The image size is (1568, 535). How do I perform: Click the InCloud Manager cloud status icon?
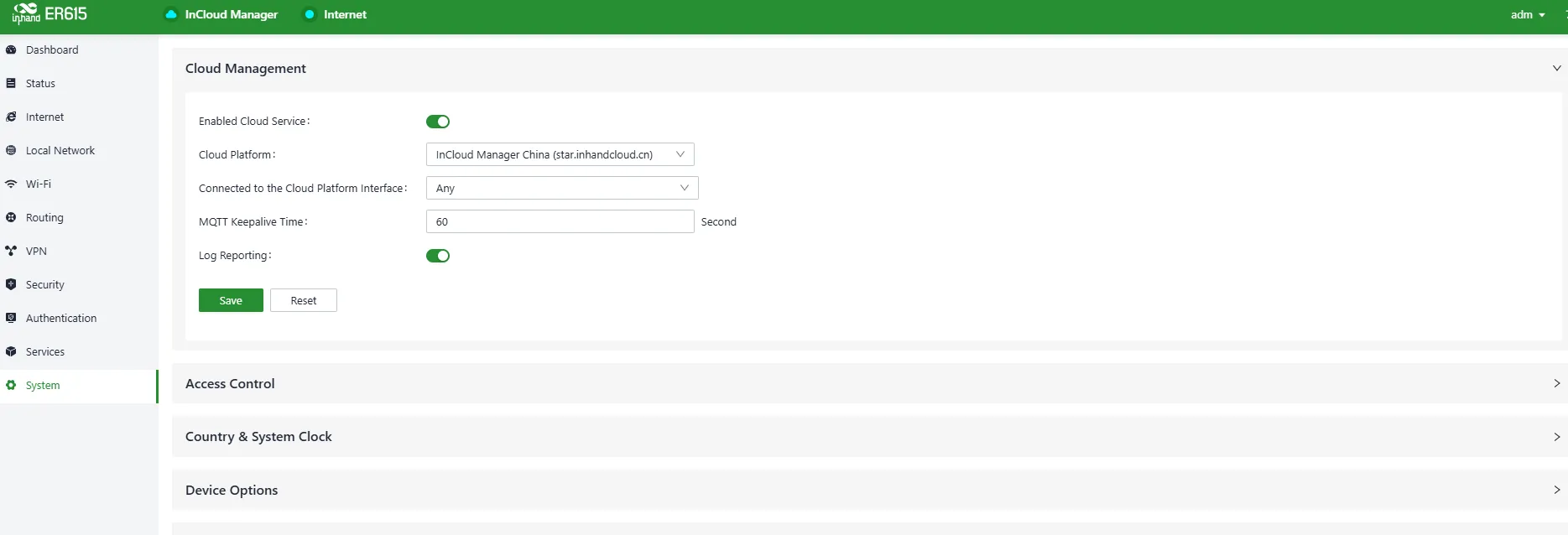pos(171,14)
